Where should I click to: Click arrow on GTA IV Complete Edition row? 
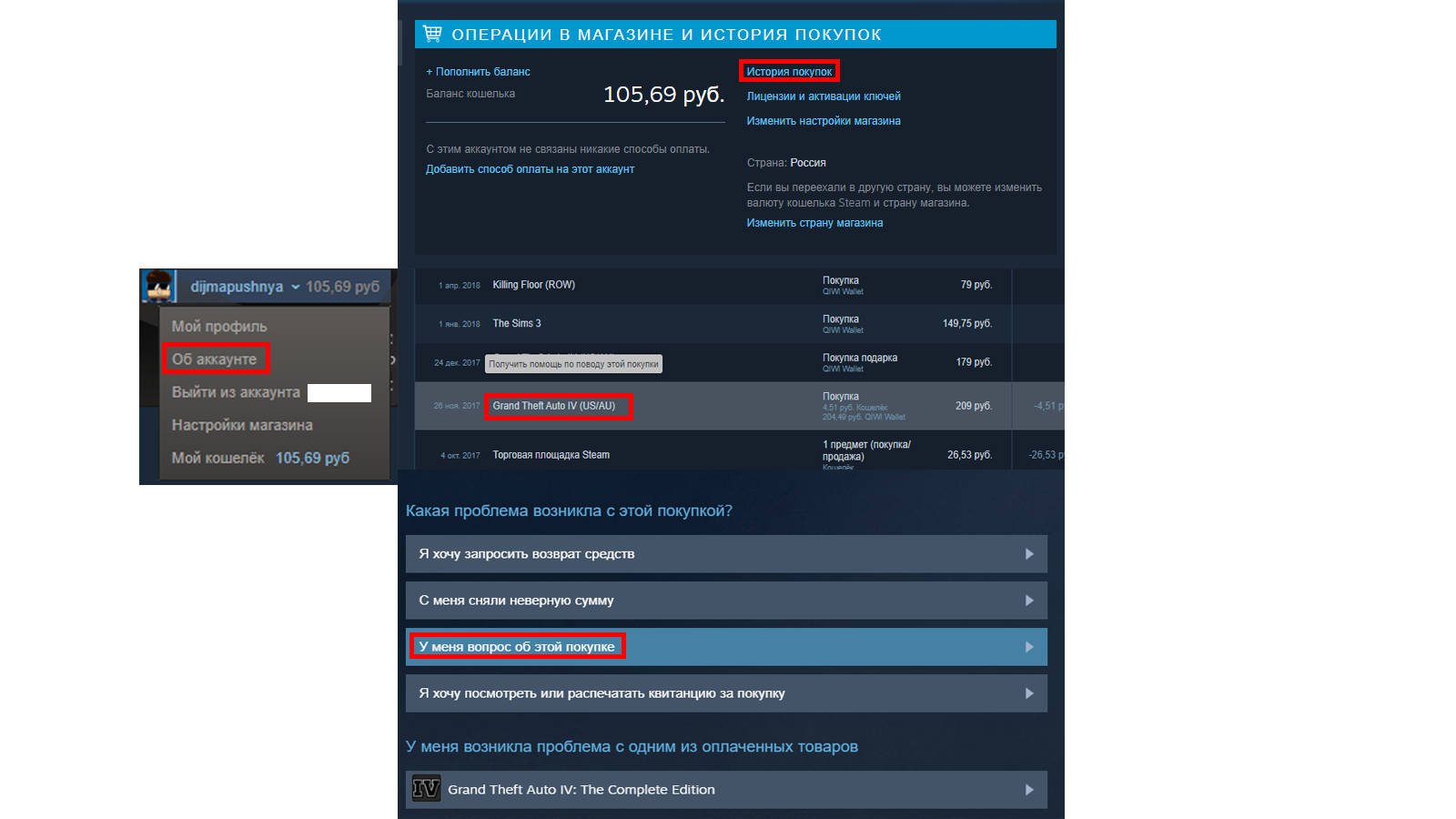1029,789
